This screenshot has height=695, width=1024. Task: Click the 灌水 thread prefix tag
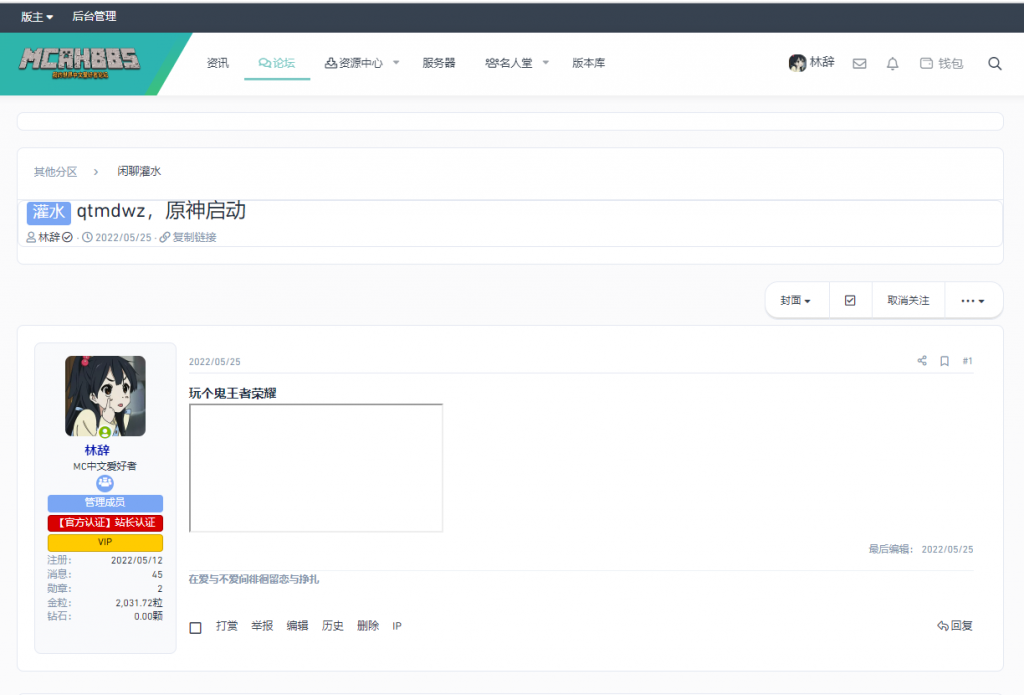click(x=49, y=212)
